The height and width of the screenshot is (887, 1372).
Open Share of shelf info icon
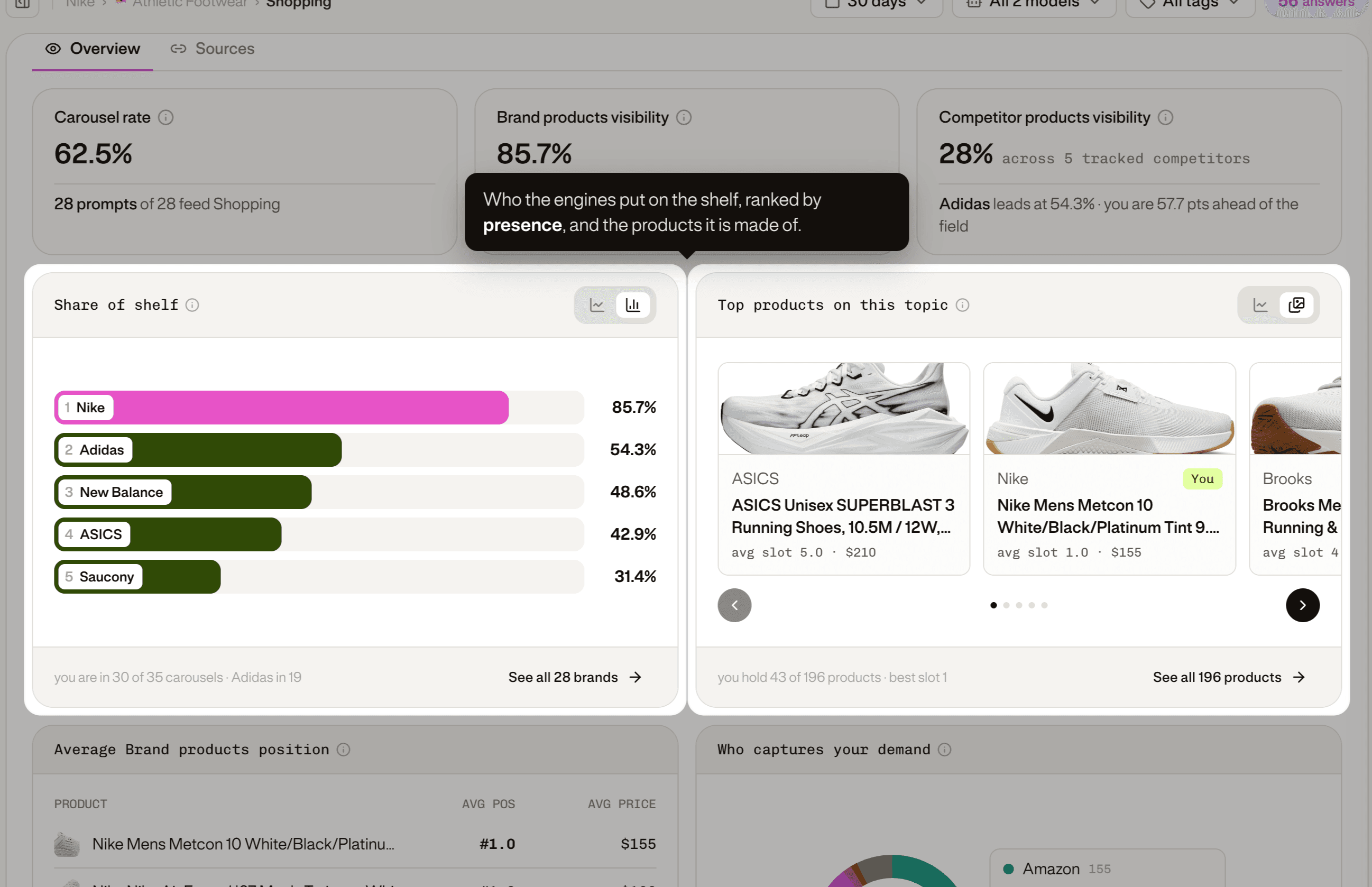pos(192,305)
